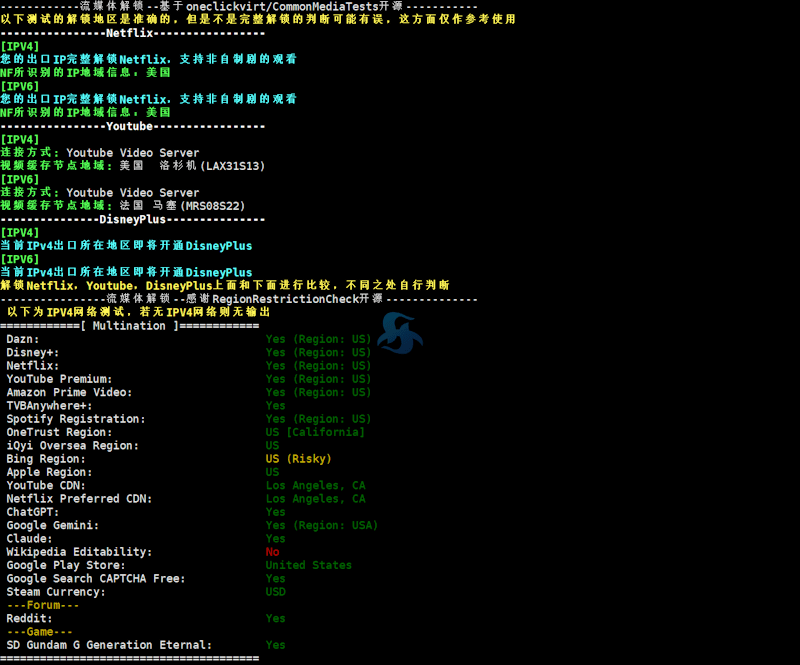Screen dimensions: 800x665
Task: Click the 'ChatGPT:' row label
Action: [x=33, y=512]
